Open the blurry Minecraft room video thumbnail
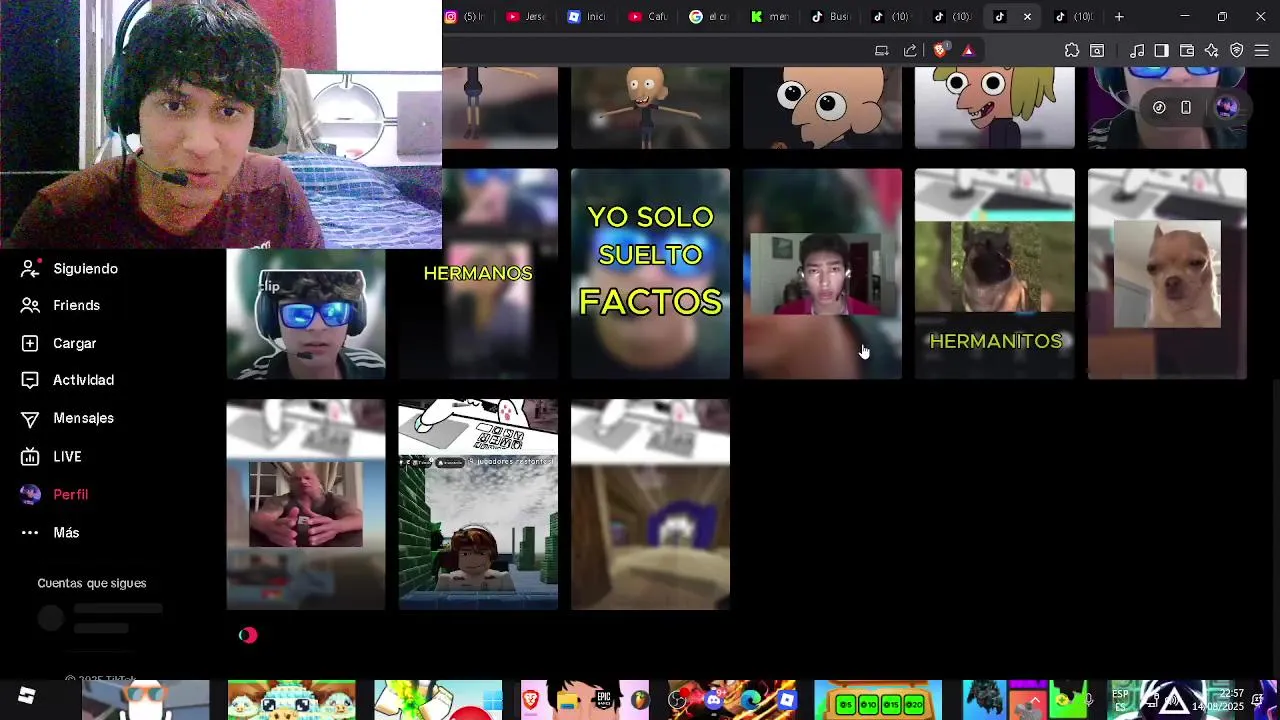This screenshot has width=1280, height=720. tap(650, 504)
